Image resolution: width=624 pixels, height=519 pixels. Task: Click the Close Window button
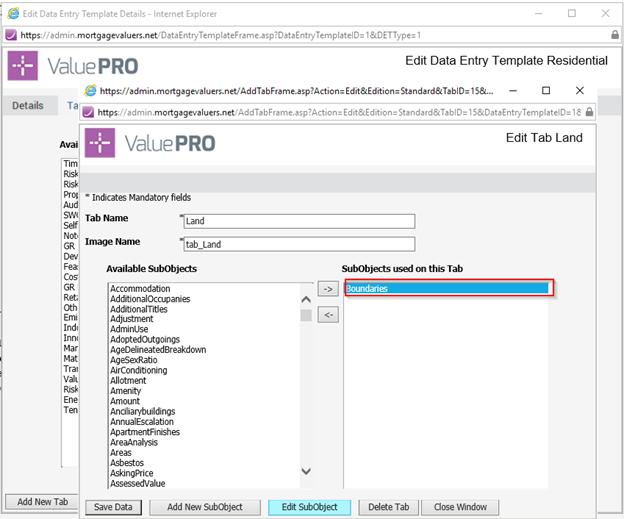tap(460, 507)
